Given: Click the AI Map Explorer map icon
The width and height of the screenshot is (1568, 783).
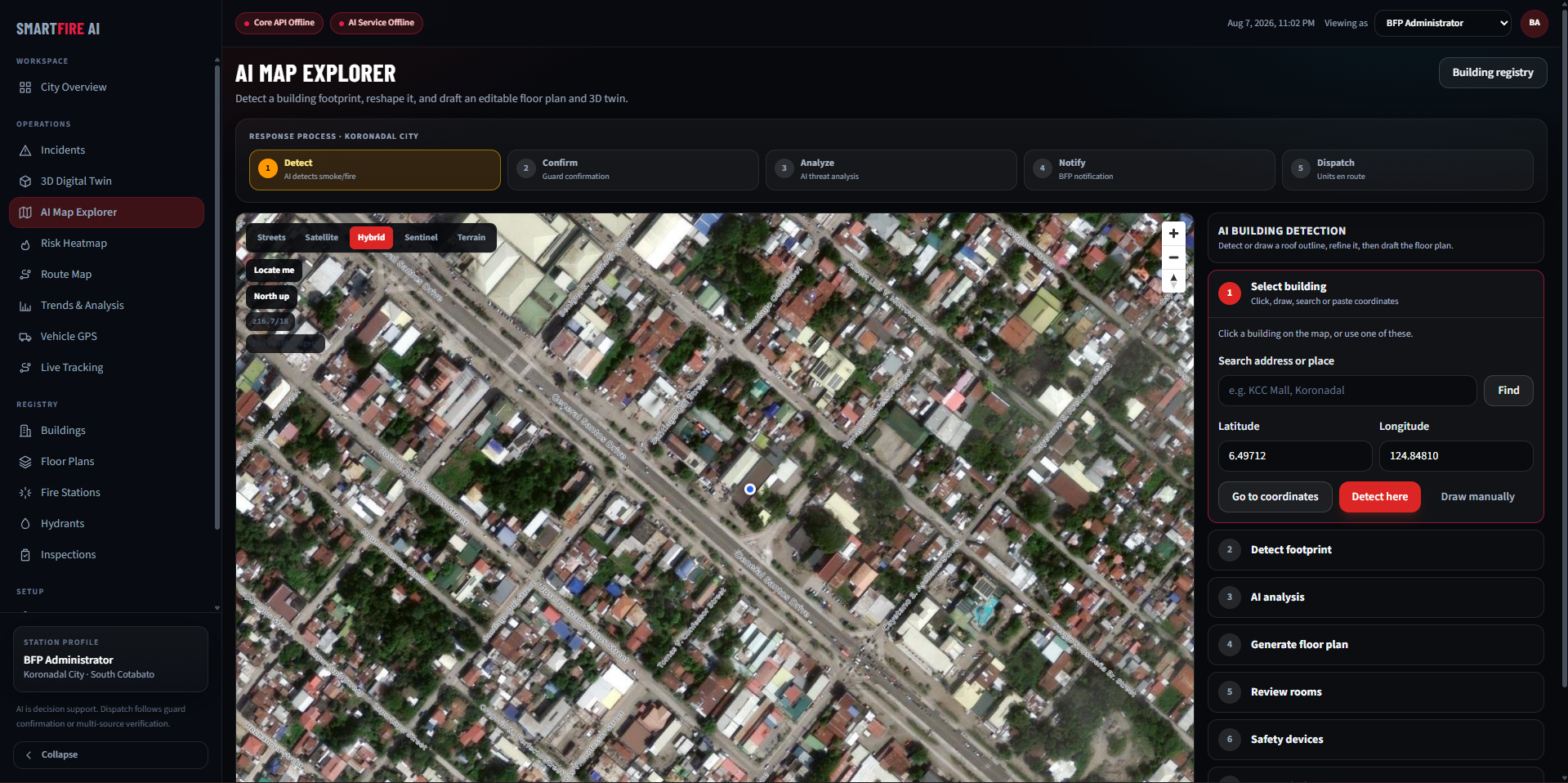Looking at the screenshot, I should pyautogui.click(x=25, y=213).
